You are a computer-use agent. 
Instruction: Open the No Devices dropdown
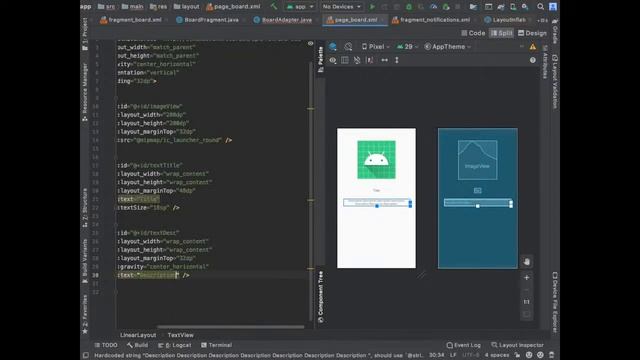click(341, 7)
